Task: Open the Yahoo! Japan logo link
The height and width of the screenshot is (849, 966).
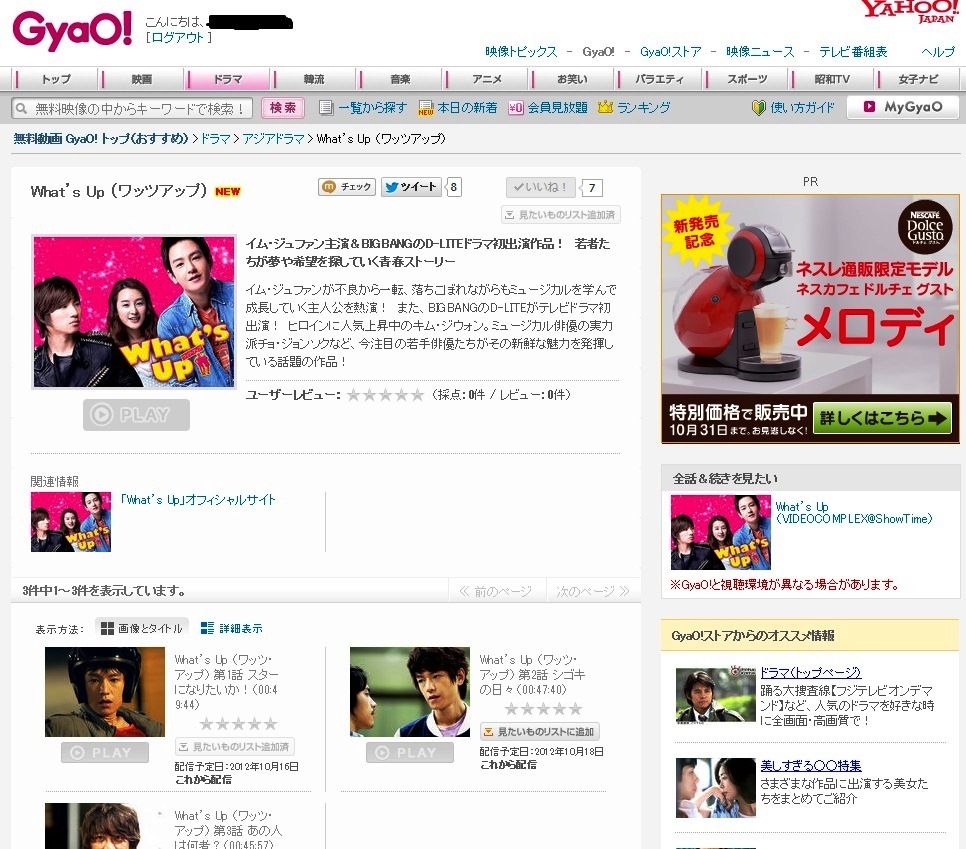Action: click(910, 10)
